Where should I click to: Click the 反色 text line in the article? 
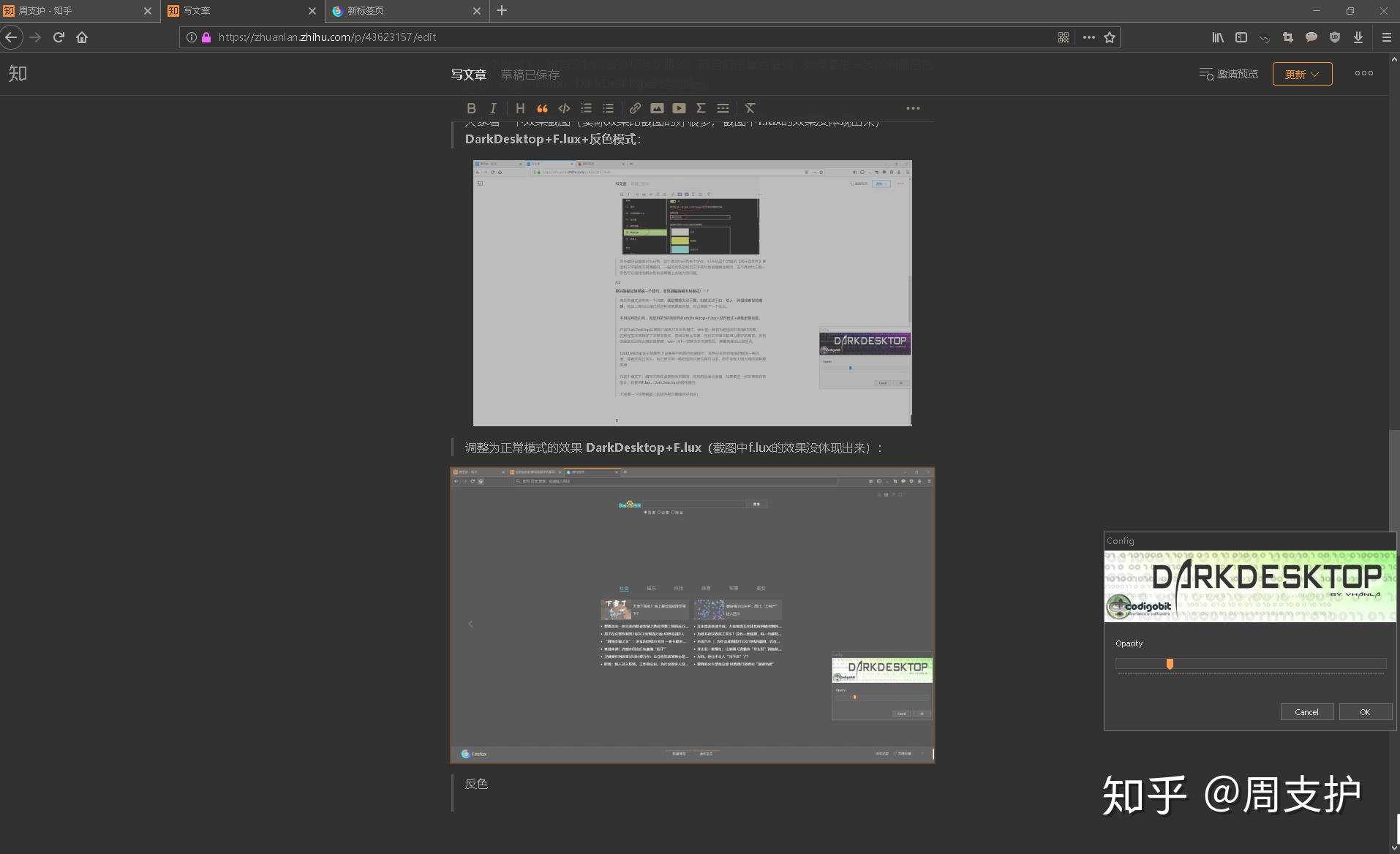pos(476,784)
